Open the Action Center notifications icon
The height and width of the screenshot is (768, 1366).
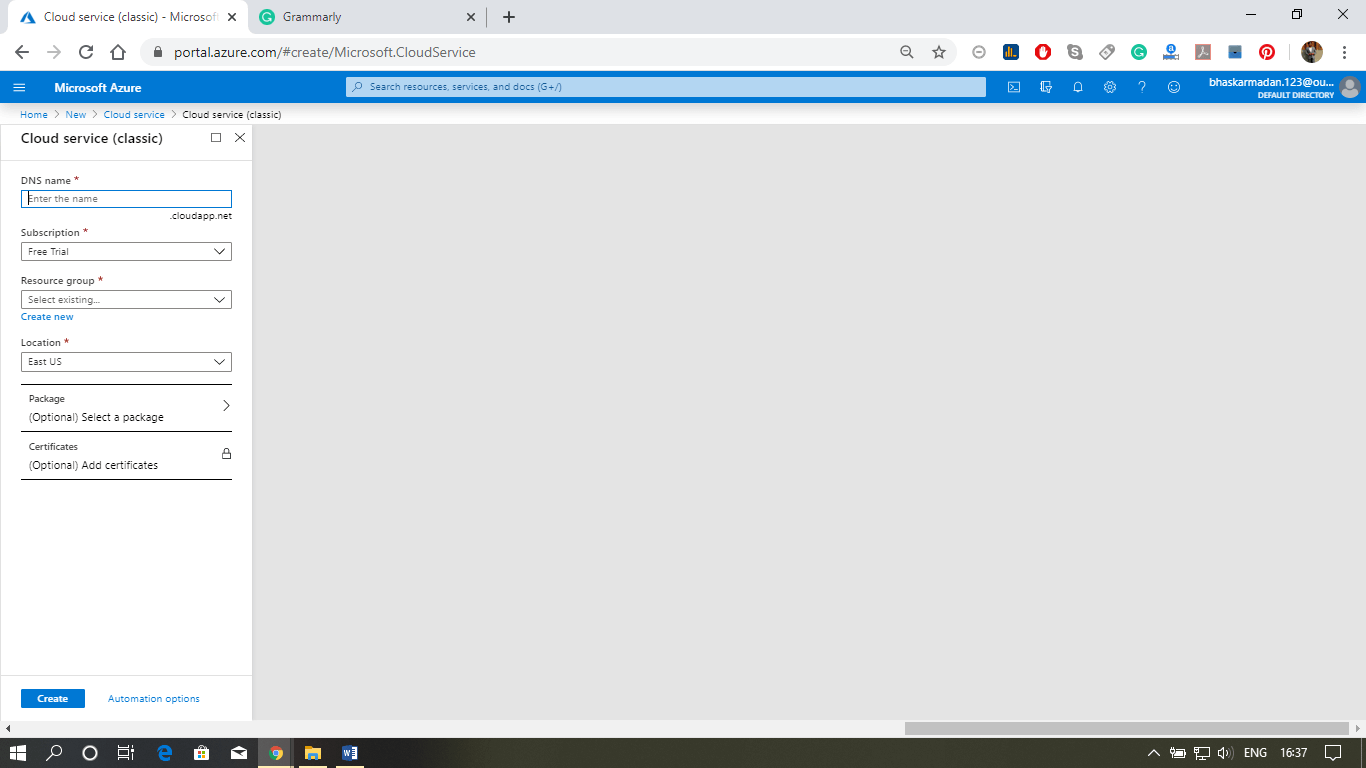(x=1332, y=753)
